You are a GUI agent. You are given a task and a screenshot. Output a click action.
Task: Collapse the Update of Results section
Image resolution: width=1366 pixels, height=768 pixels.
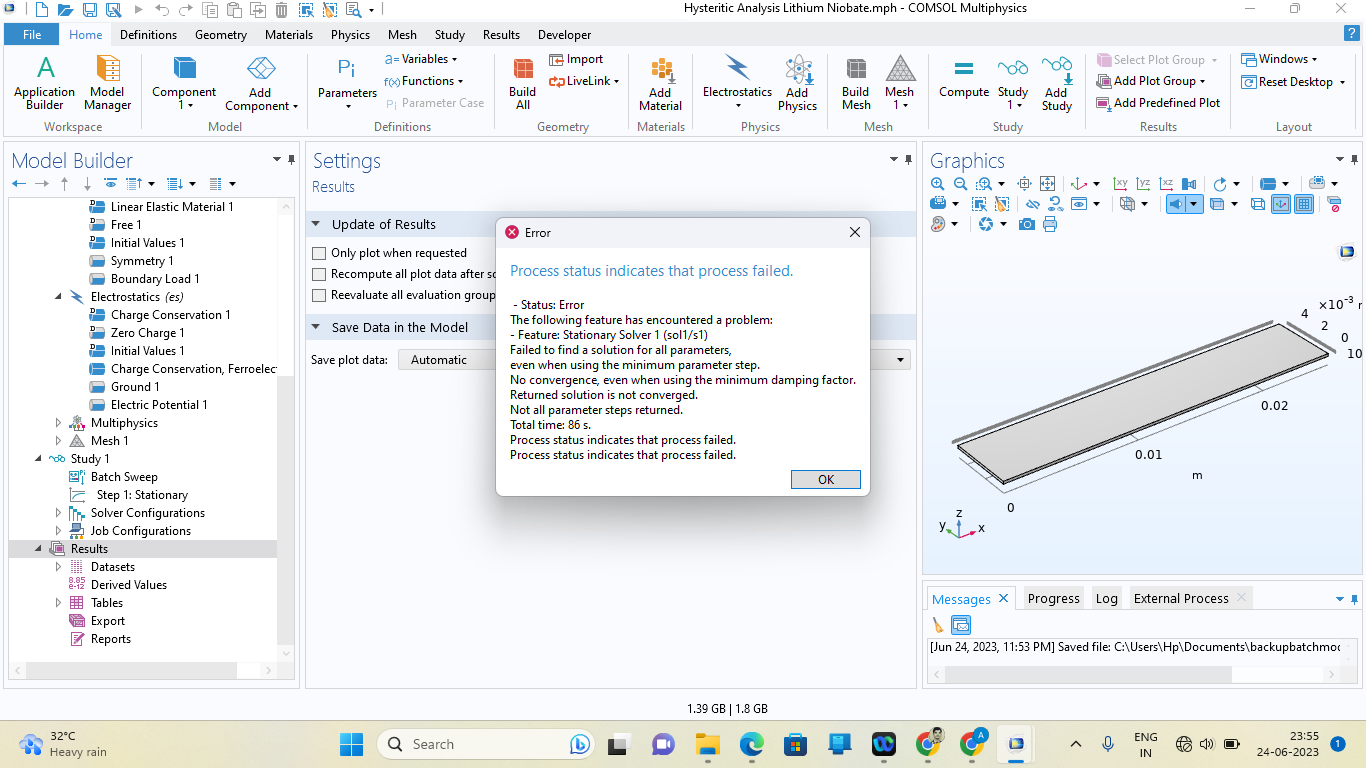pyautogui.click(x=316, y=225)
